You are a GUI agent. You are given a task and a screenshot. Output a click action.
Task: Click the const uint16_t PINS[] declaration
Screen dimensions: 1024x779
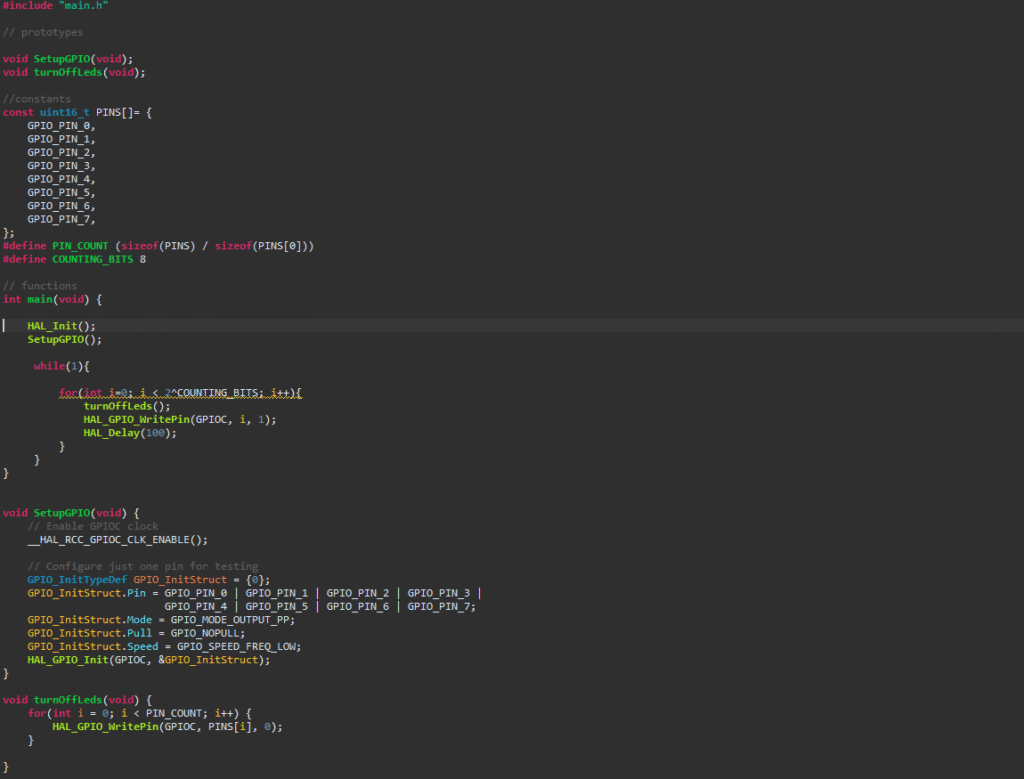pos(77,112)
